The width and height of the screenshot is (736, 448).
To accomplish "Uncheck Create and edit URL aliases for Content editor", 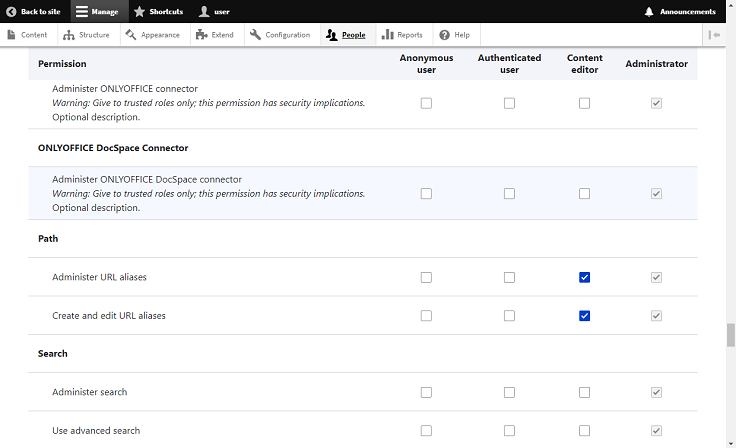I will [584, 316].
